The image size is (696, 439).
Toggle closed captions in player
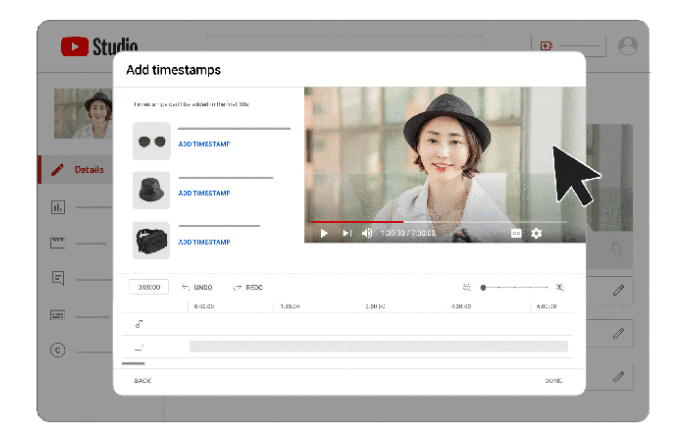[x=517, y=233]
